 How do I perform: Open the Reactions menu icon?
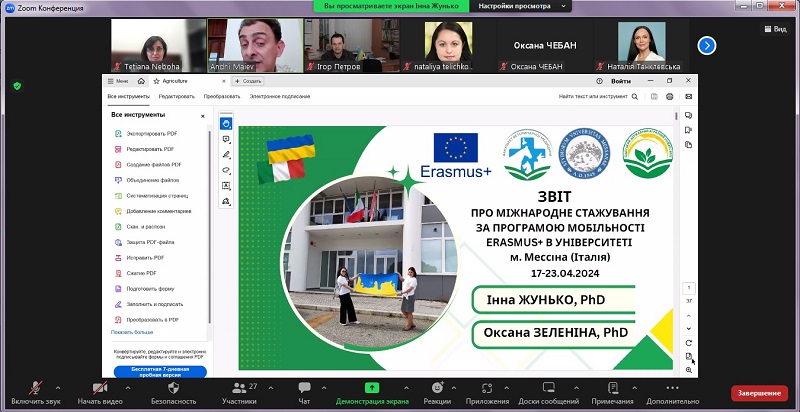[x=436, y=387]
